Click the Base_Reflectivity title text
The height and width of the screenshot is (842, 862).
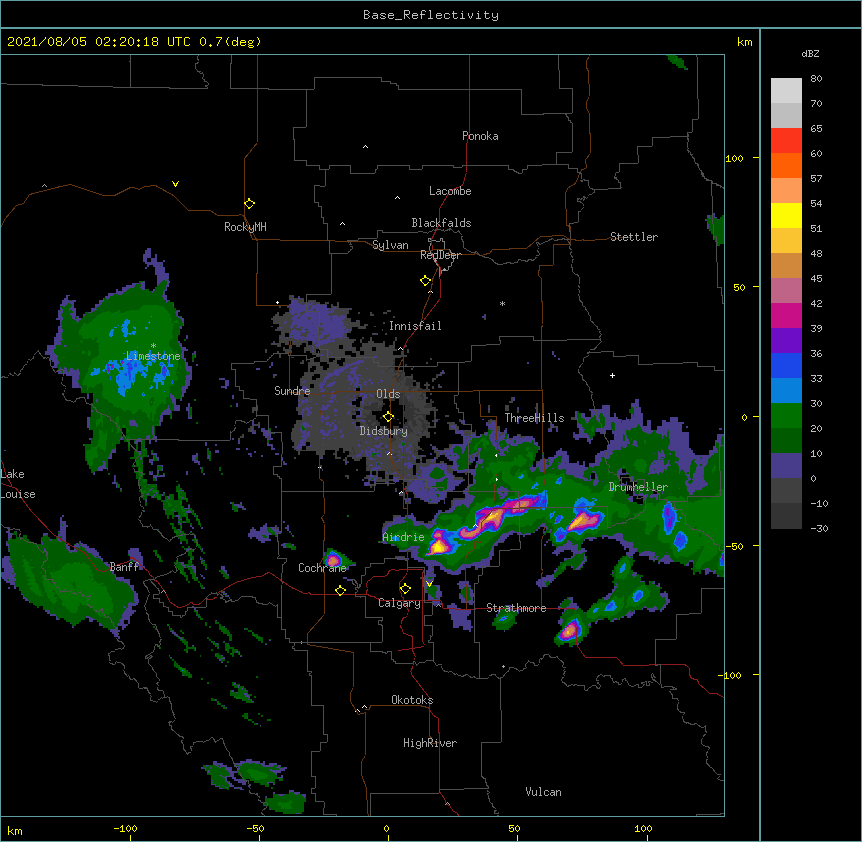[x=431, y=15]
